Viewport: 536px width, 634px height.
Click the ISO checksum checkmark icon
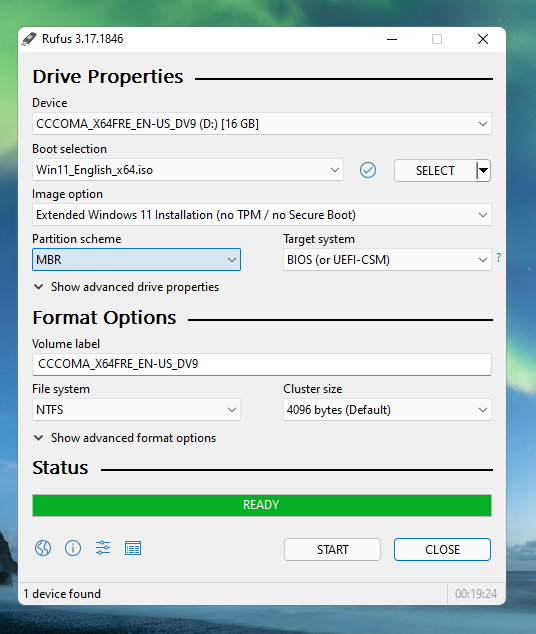(368, 170)
